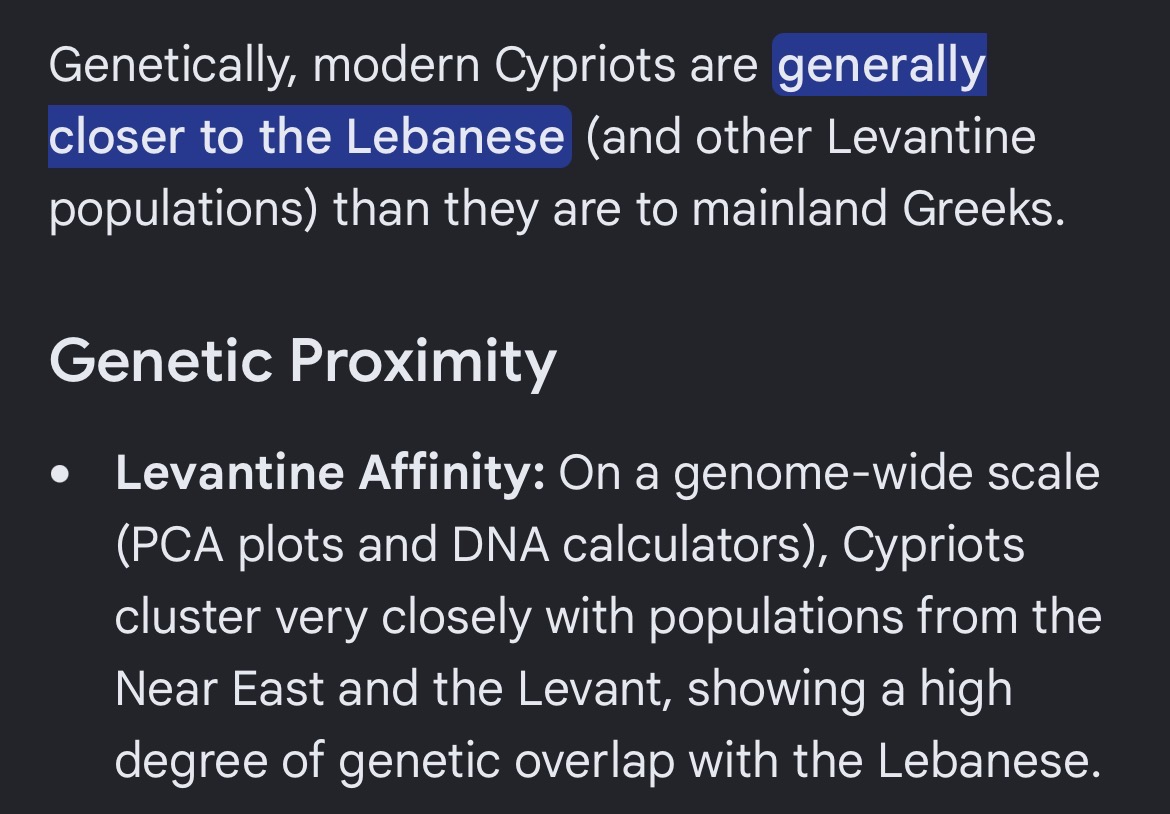The image size is (1170, 814).
Task: Click the phrase 'genome-wide scale'
Action: tap(887, 474)
